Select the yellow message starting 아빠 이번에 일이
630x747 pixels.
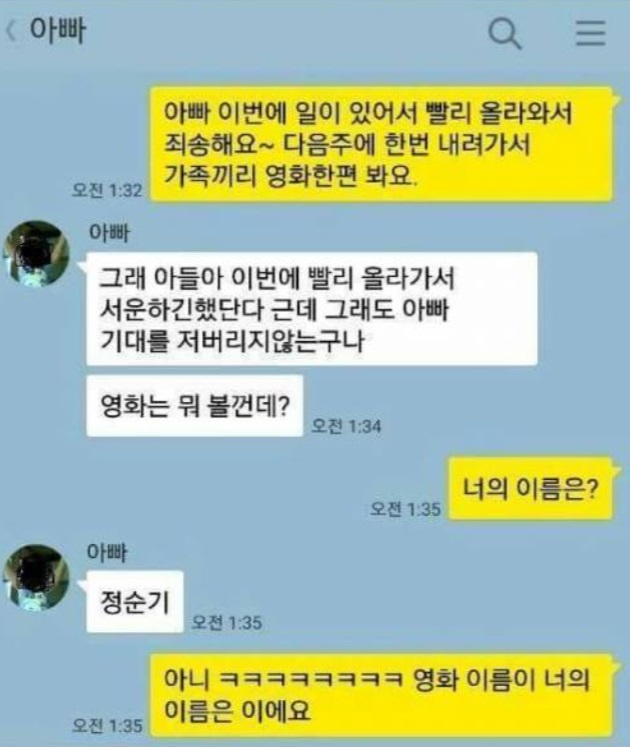point(381,144)
